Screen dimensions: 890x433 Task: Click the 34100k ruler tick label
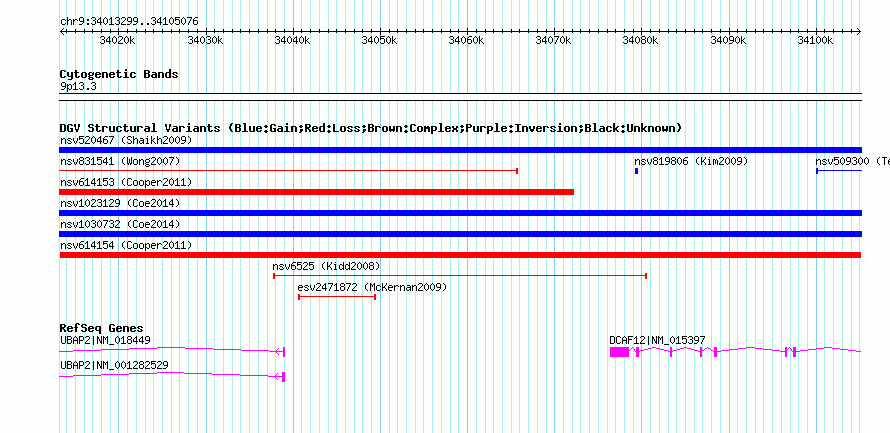pyautogui.click(x=816, y=40)
